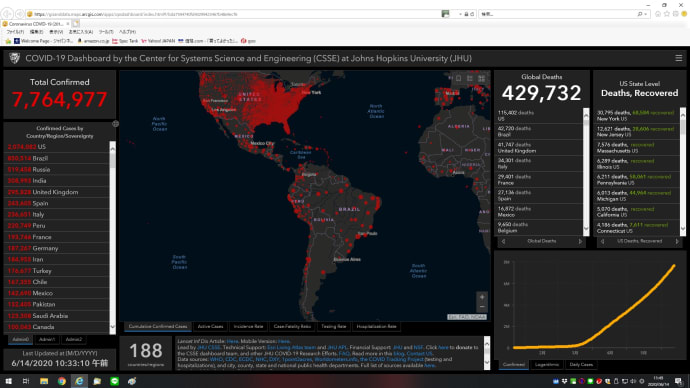Viewport: 690px width, 388px height.
Task: Open the dashboard hamburger menu
Action: [679, 58]
